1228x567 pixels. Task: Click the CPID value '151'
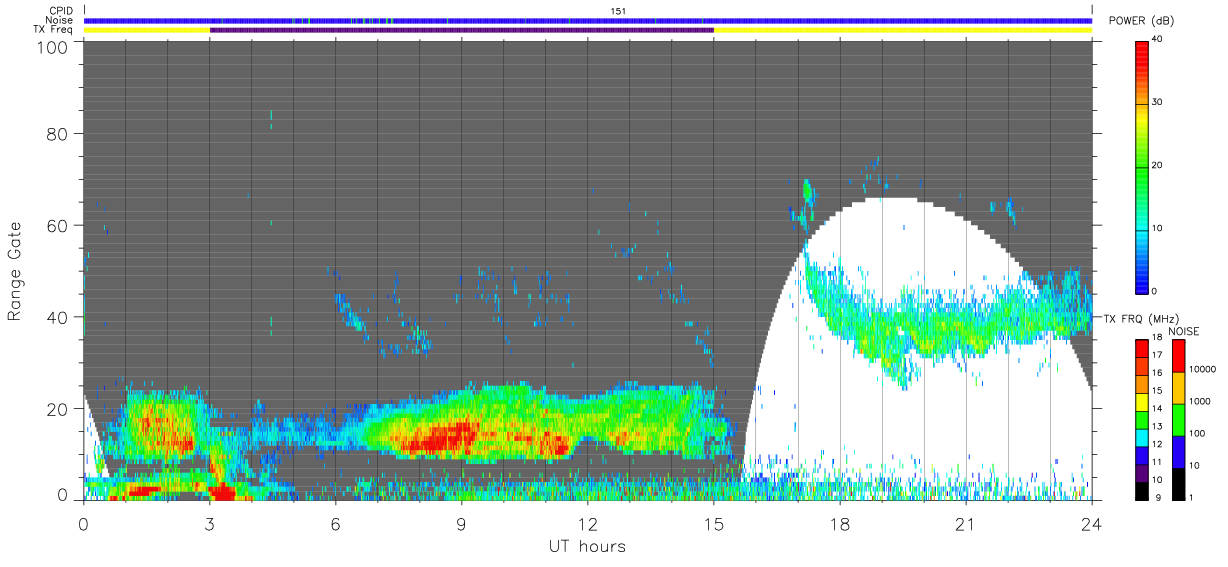coord(618,11)
